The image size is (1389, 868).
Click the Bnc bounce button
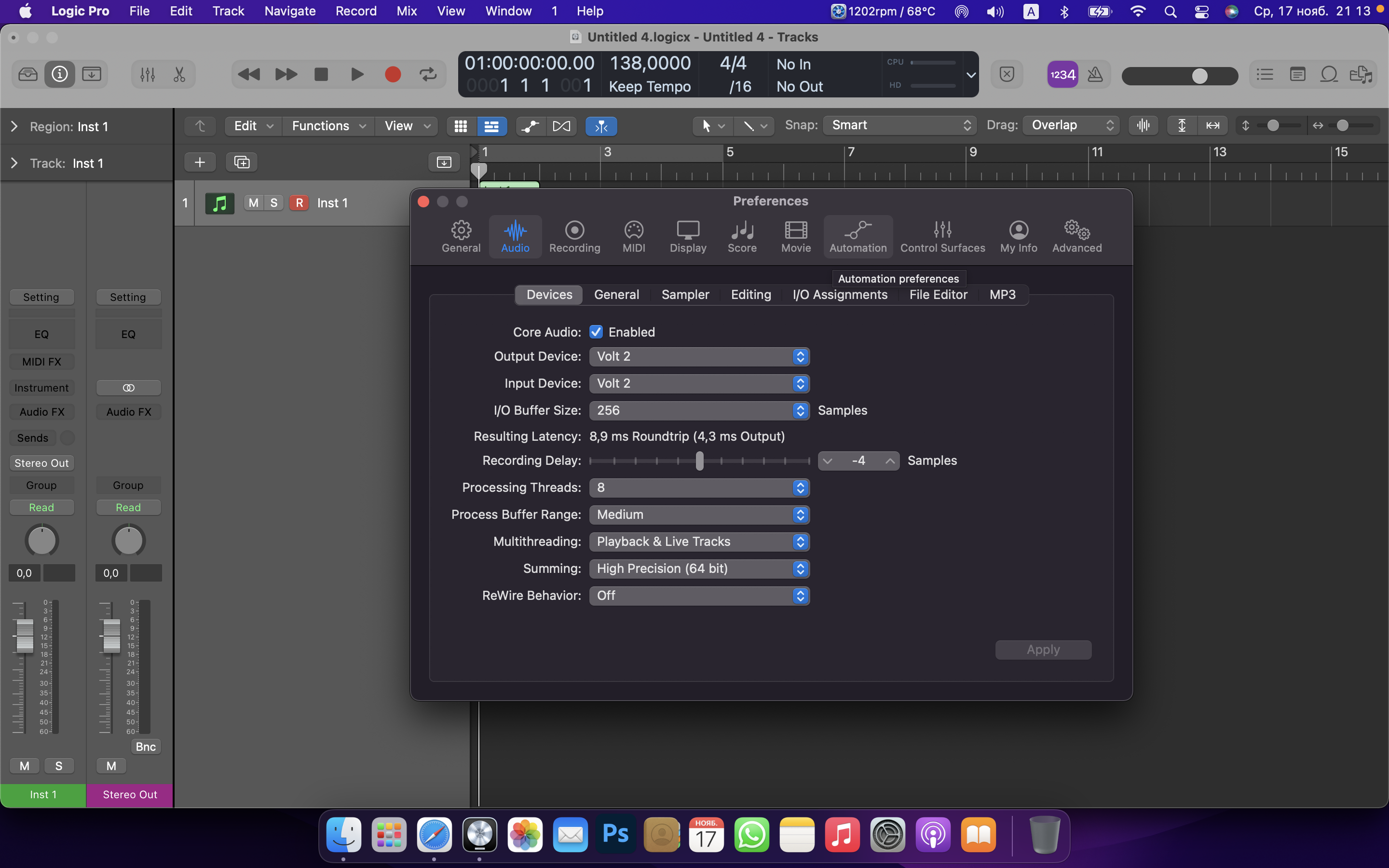(146, 746)
